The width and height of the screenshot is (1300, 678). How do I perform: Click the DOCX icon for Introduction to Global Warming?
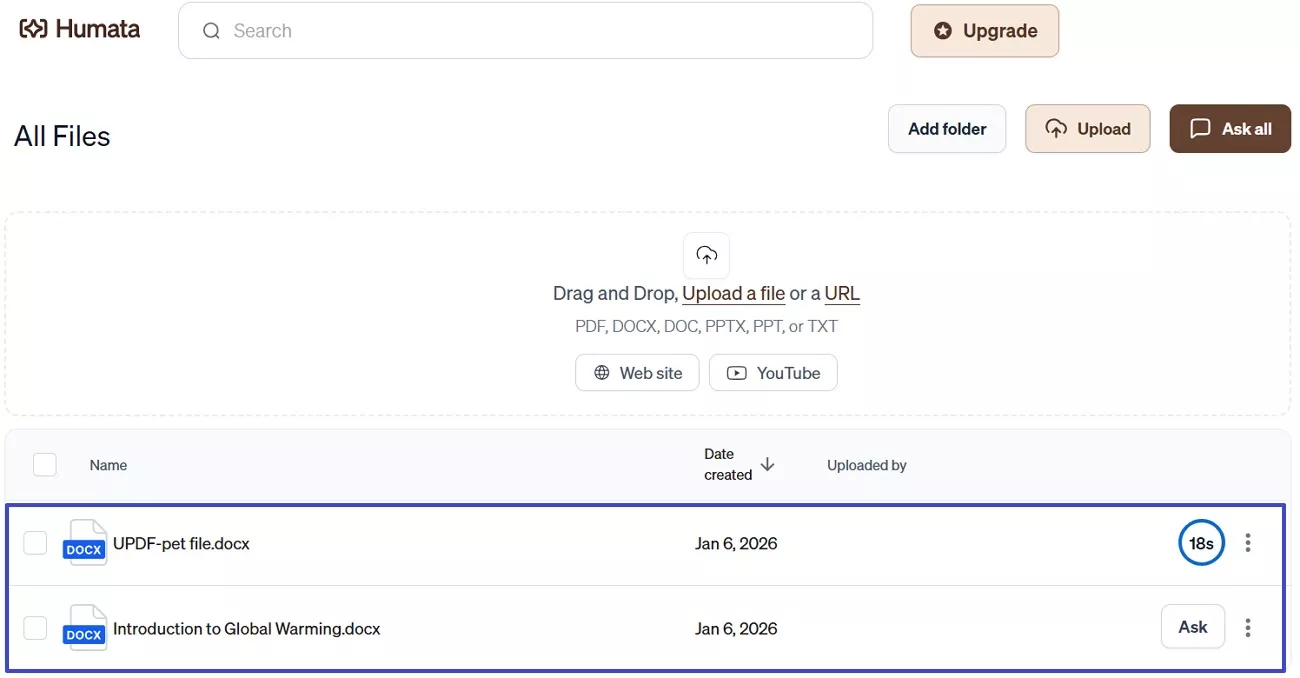pyautogui.click(x=84, y=628)
